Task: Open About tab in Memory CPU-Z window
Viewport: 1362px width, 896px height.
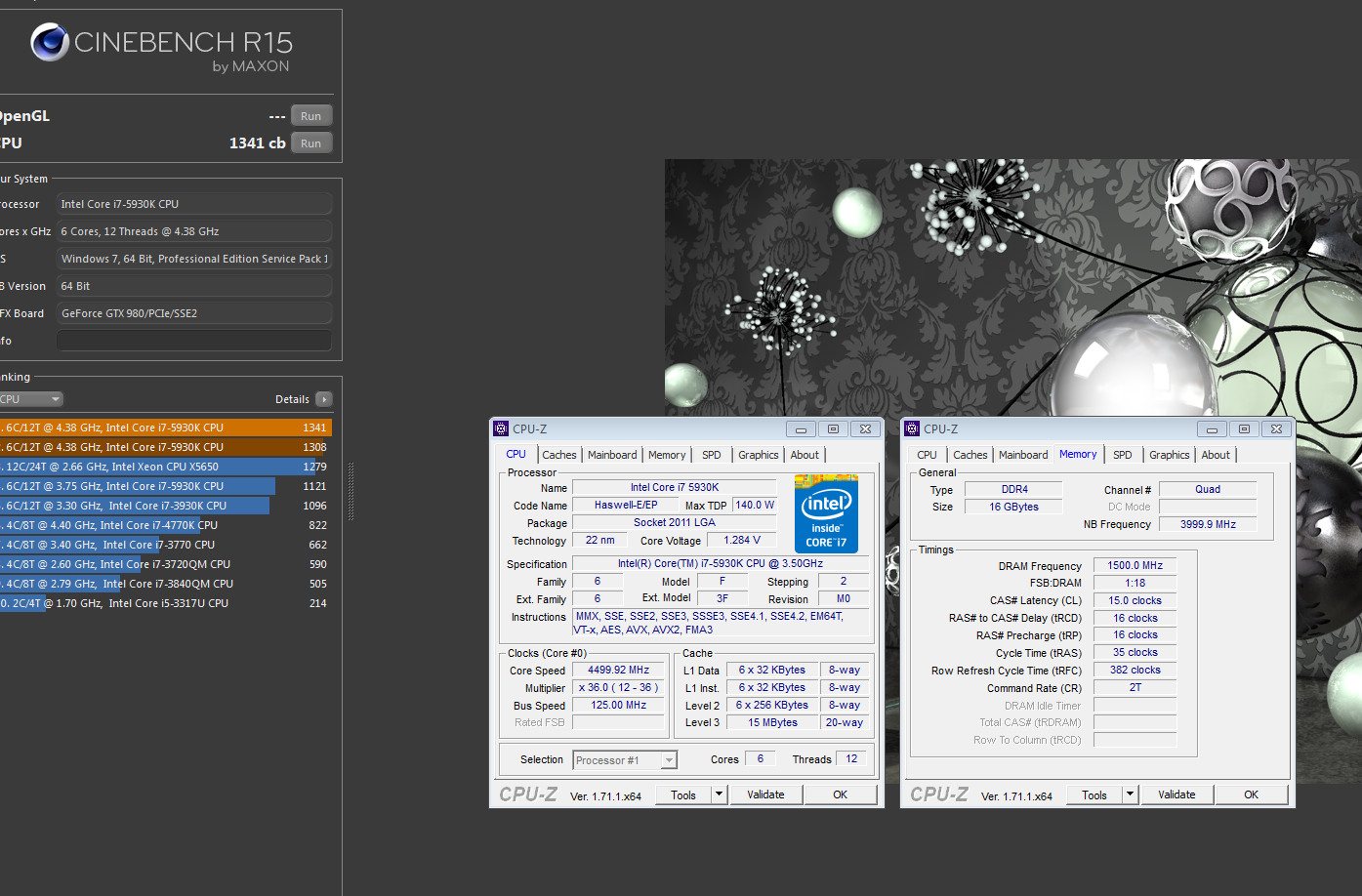Action: coord(1216,455)
